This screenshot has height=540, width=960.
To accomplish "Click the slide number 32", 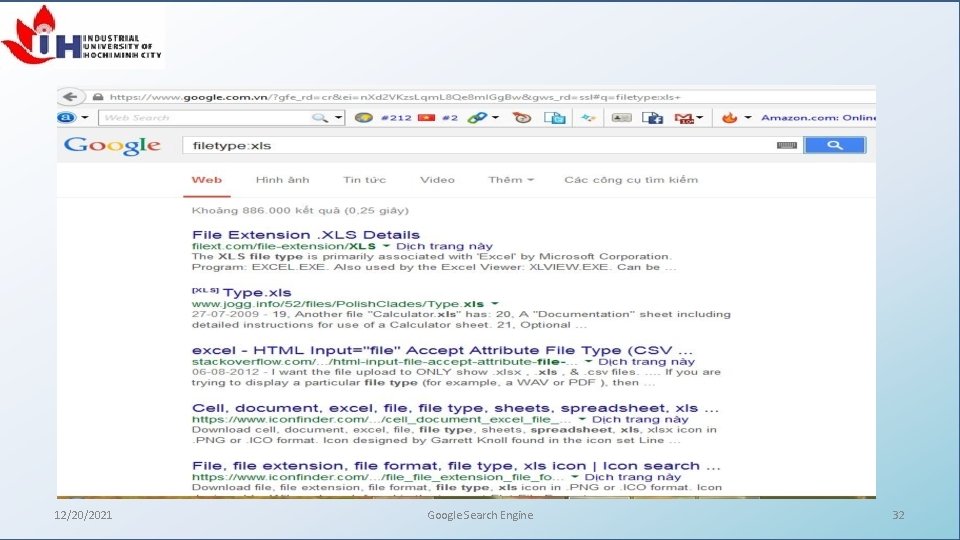I will click(898, 515).
